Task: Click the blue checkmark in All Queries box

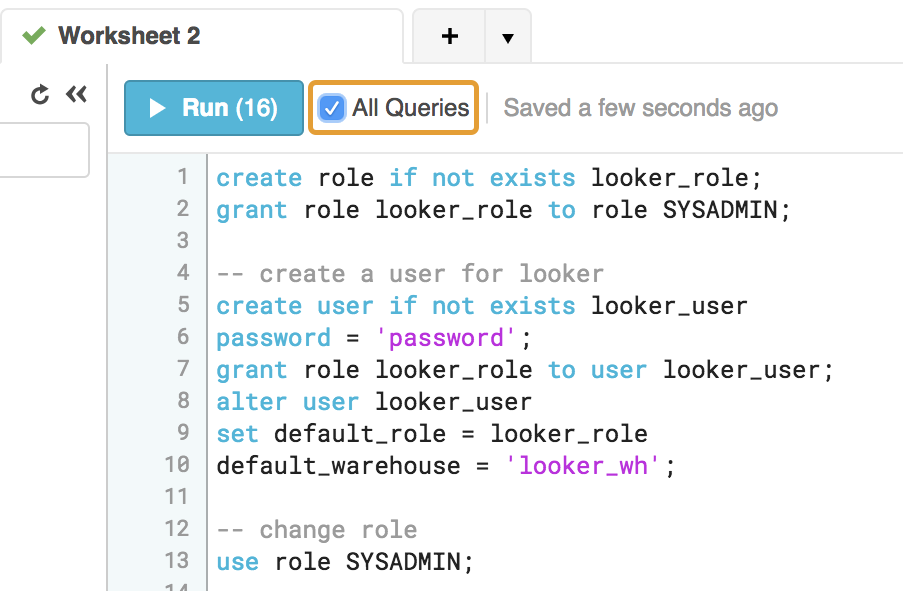Action: click(x=332, y=108)
